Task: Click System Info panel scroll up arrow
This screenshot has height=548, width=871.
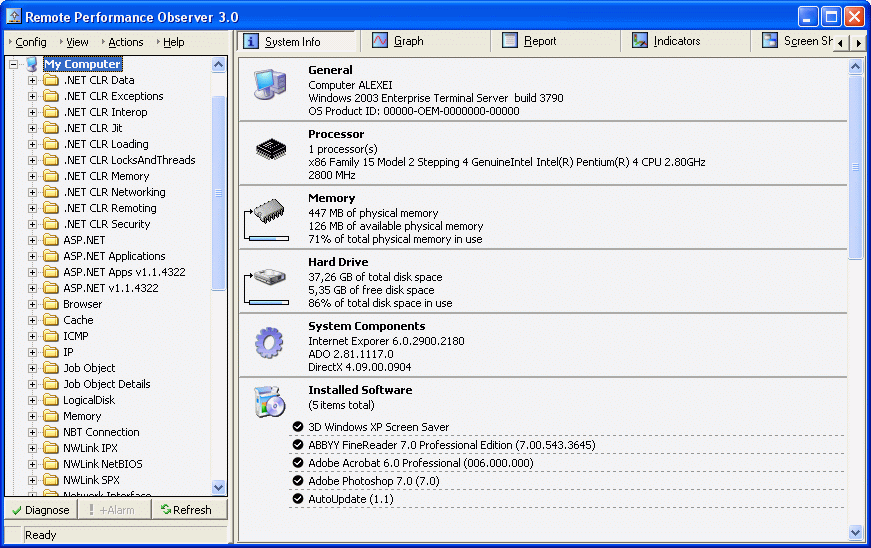Action: pos(855,67)
